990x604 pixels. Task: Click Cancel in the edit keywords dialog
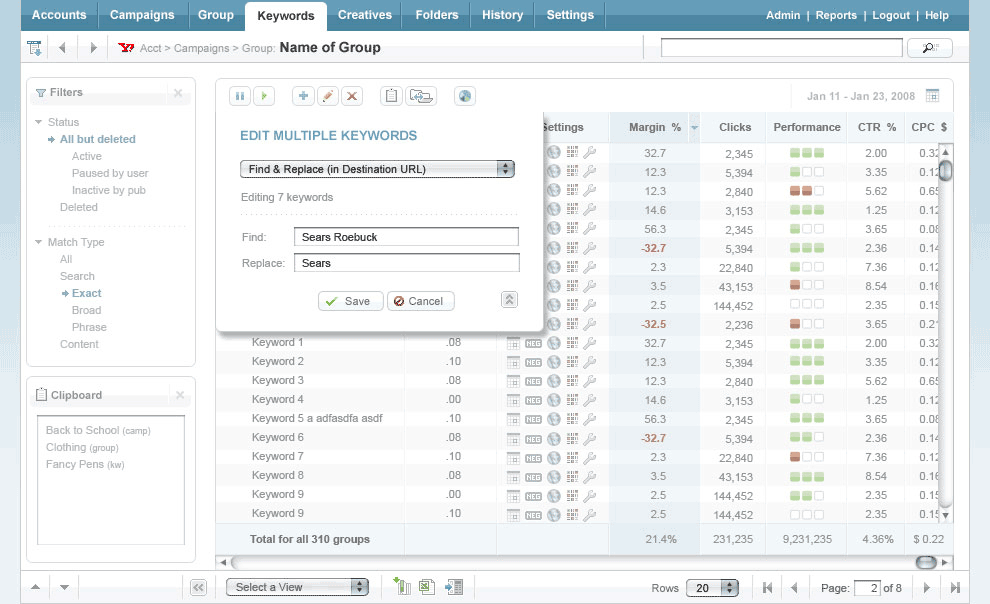420,301
